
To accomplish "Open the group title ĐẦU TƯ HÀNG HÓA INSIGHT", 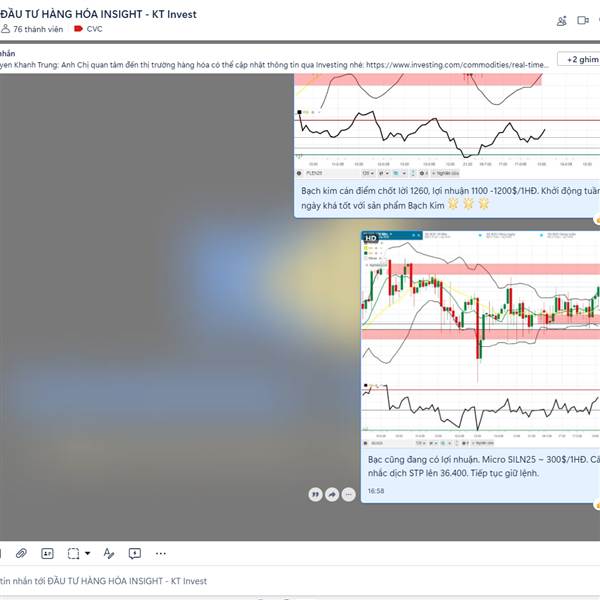I will tap(98, 14).
